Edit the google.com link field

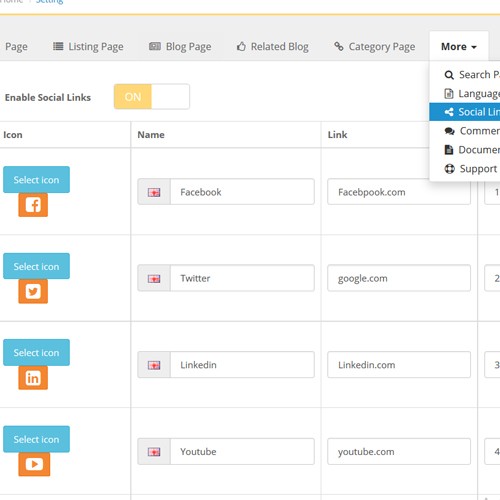399,278
